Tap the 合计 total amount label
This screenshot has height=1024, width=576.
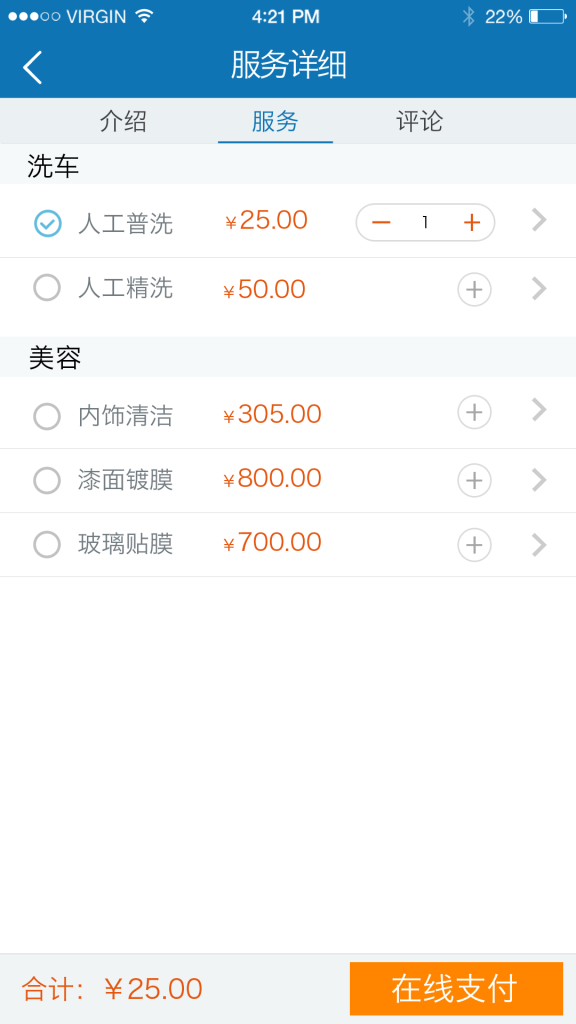[x=112, y=989]
